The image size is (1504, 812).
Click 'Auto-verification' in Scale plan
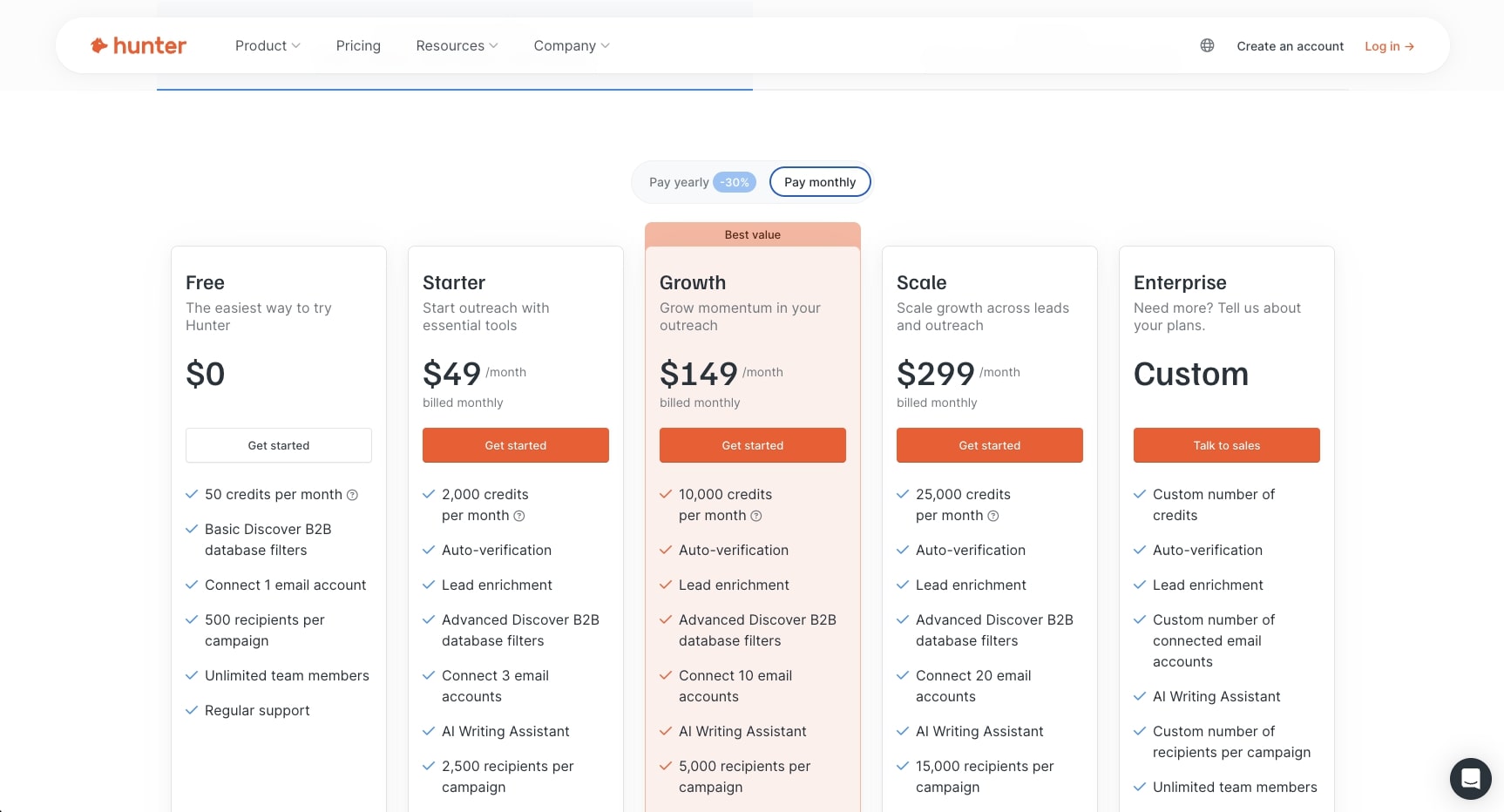point(971,550)
